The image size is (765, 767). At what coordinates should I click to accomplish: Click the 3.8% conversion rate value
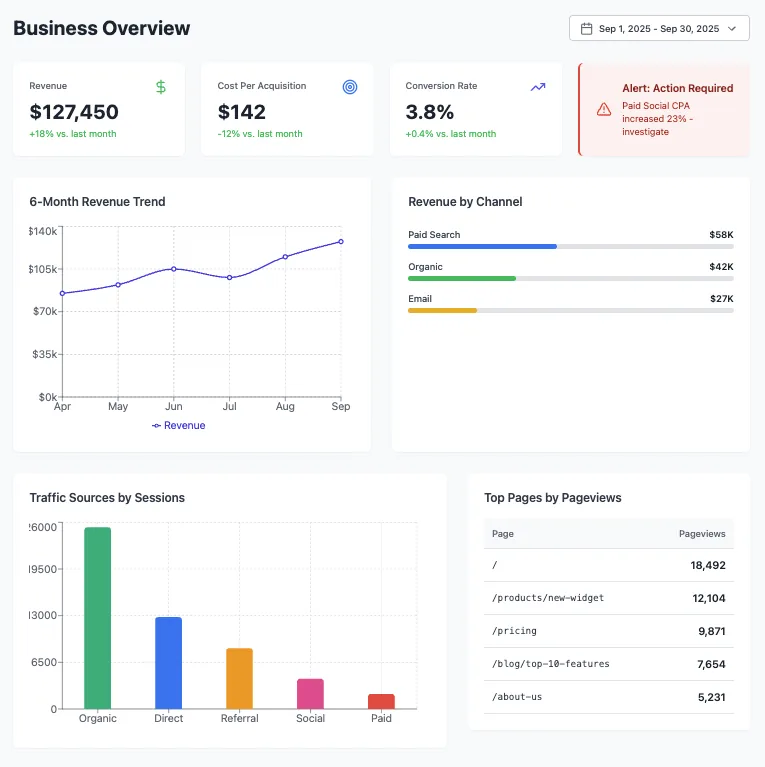pos(429,112)
